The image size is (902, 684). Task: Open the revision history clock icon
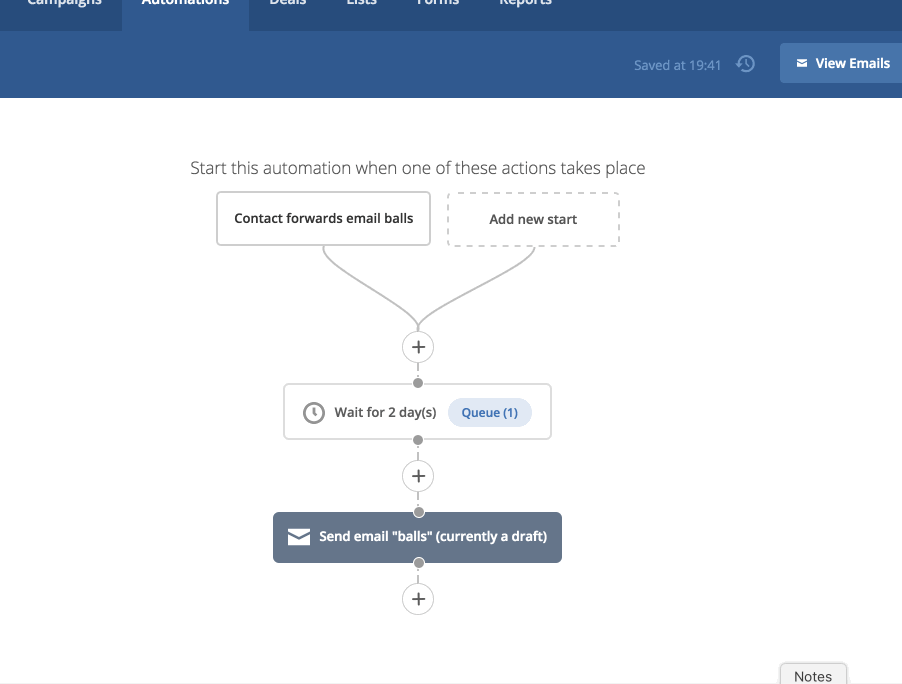[x=745, y=64]
